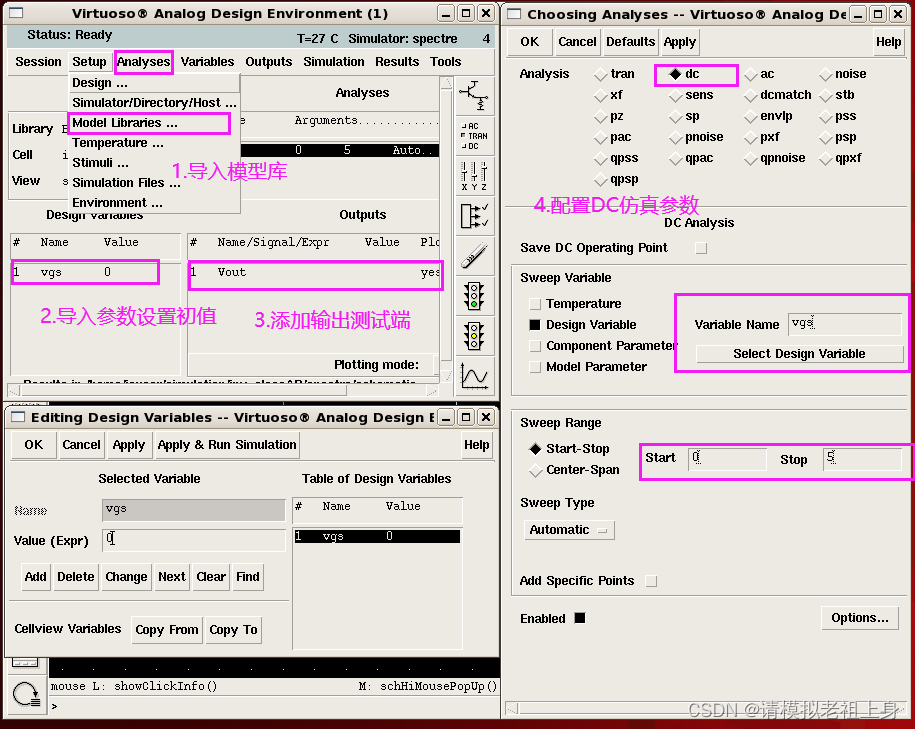Open the Variables menu
This screenshot has height=729, width=915.
[x=207, y=62]
